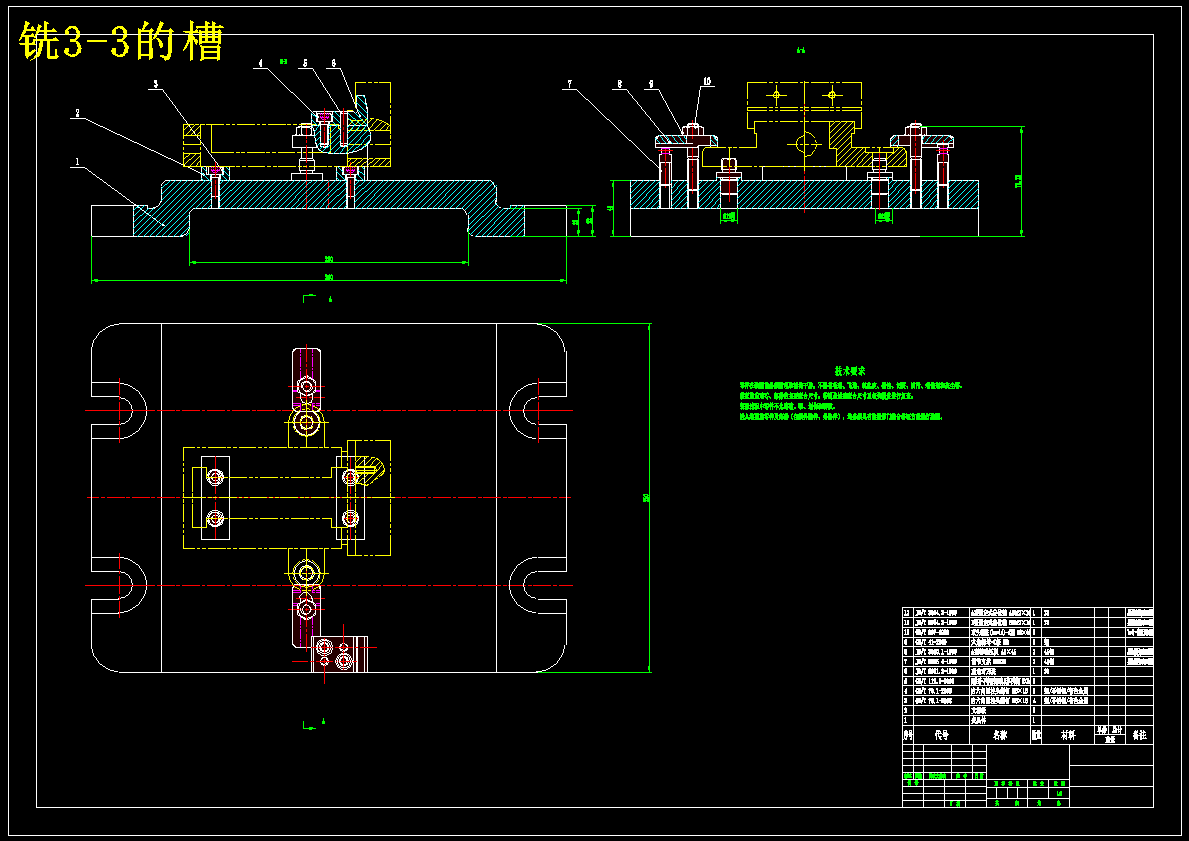The width and height of the screenshot is (1189, 841).
Task: Click the 技术要求 heading
Action: (x=850, y=371)
